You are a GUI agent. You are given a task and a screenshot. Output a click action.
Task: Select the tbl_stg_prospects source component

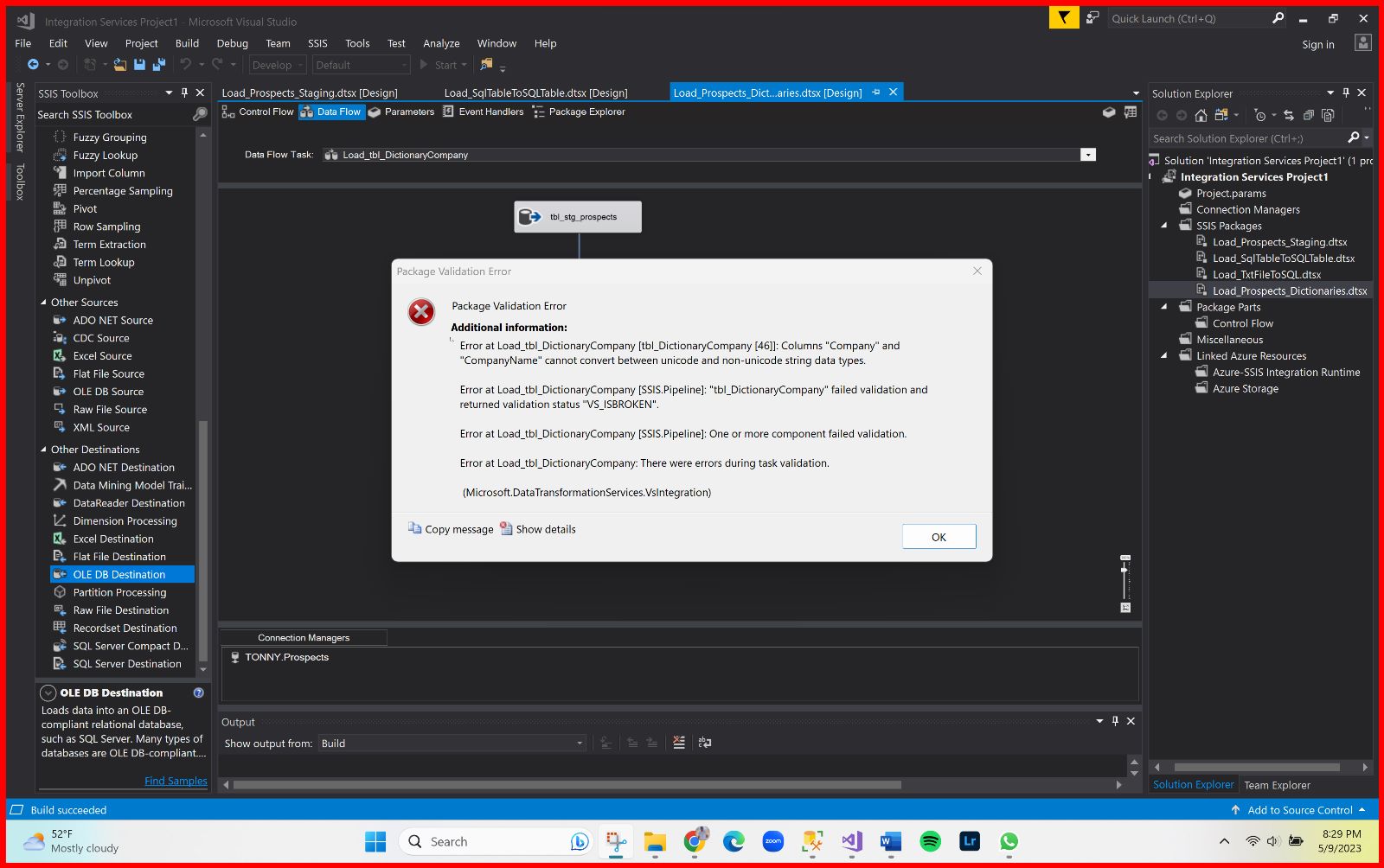click(x=578, y=217)
